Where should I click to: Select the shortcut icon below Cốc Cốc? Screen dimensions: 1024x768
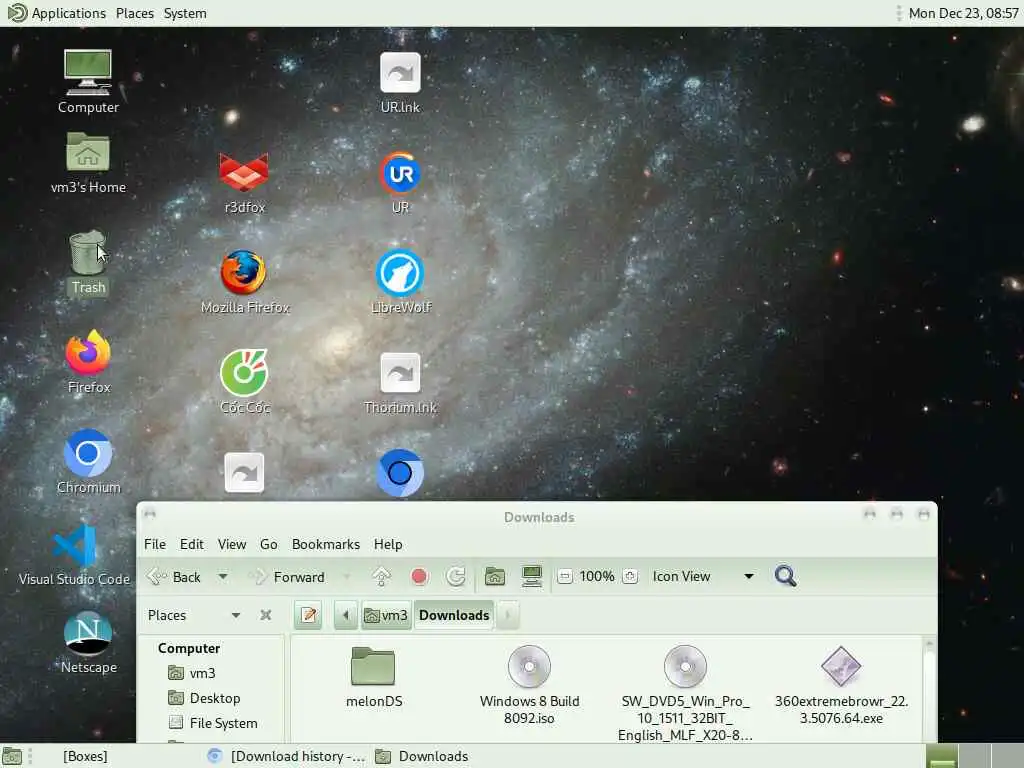coord(244,473)
